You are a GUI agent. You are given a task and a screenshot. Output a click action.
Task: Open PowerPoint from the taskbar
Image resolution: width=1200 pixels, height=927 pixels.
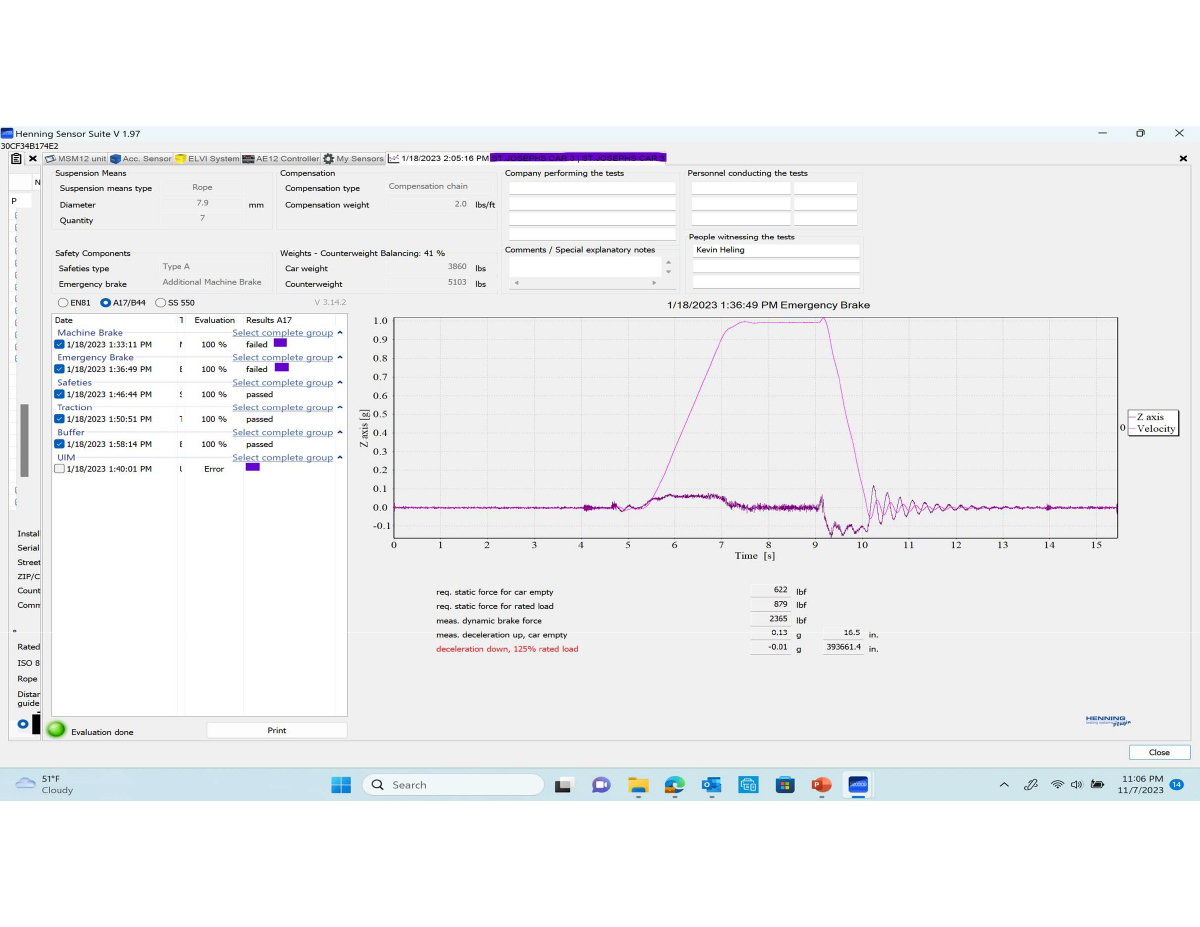click(x=821, y=785)
